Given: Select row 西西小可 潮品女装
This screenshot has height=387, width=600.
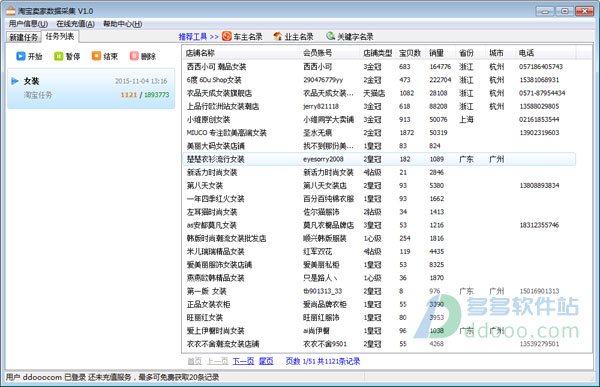Looking at the screenshot, I should pos(379,67).
